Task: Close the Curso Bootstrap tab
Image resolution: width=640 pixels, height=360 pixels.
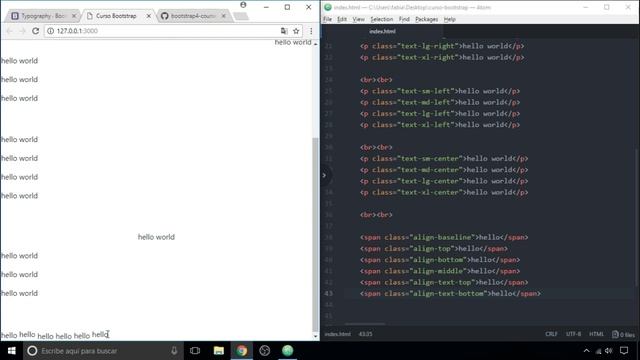Action: (x=149, y=16)
